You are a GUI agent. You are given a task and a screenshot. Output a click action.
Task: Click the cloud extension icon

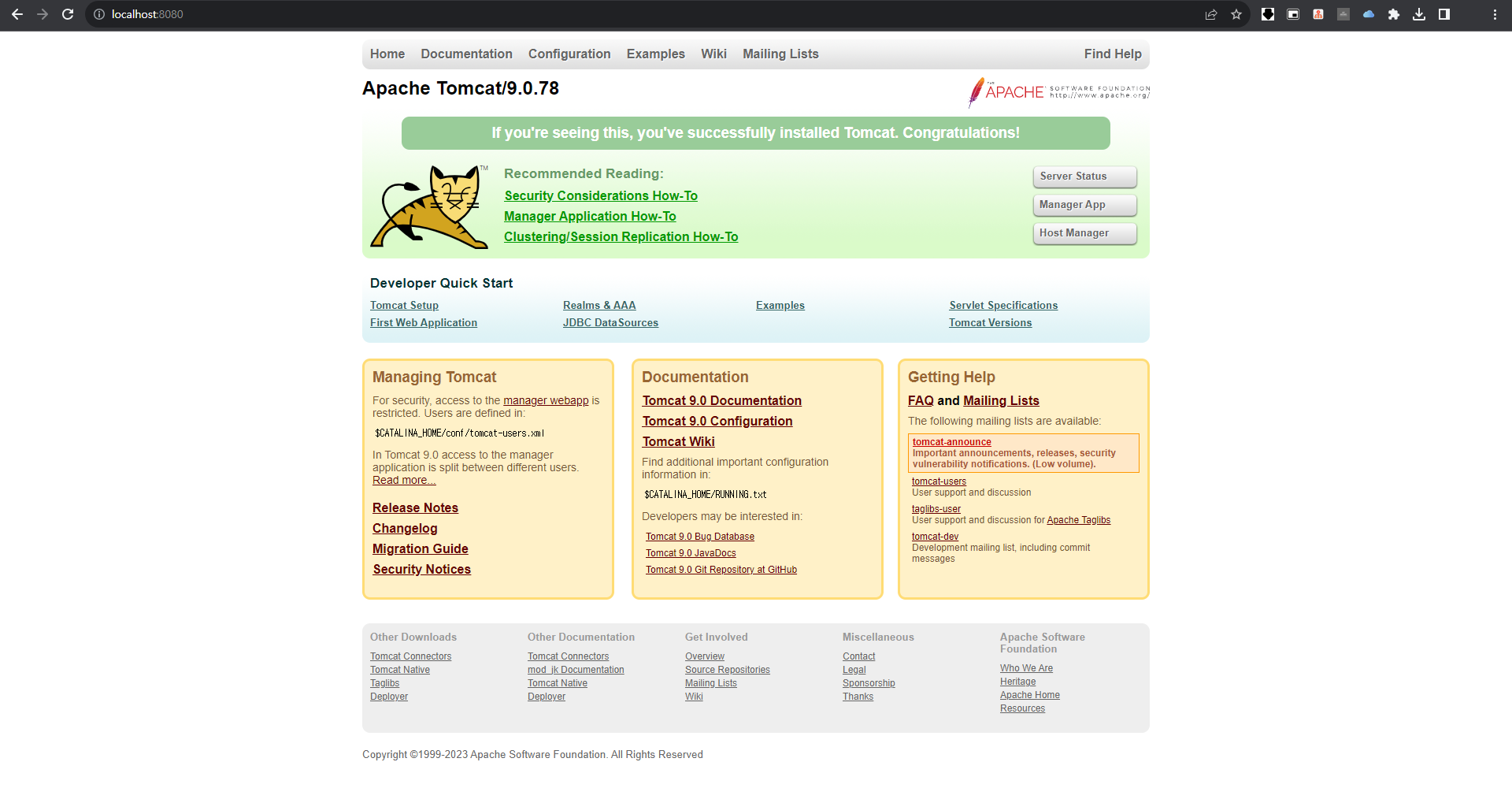1369,14
